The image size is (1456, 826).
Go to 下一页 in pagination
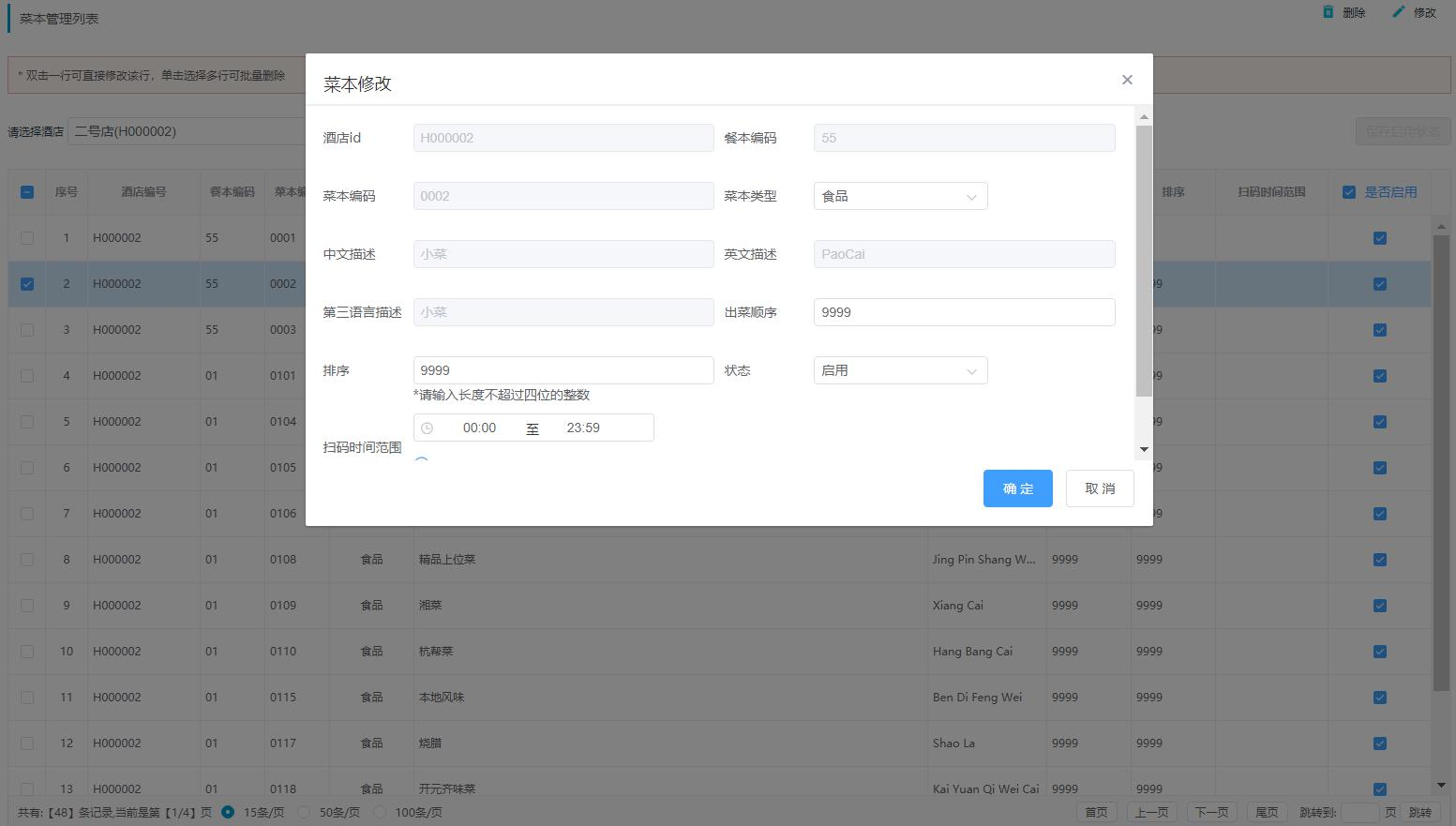[1211, 812]
